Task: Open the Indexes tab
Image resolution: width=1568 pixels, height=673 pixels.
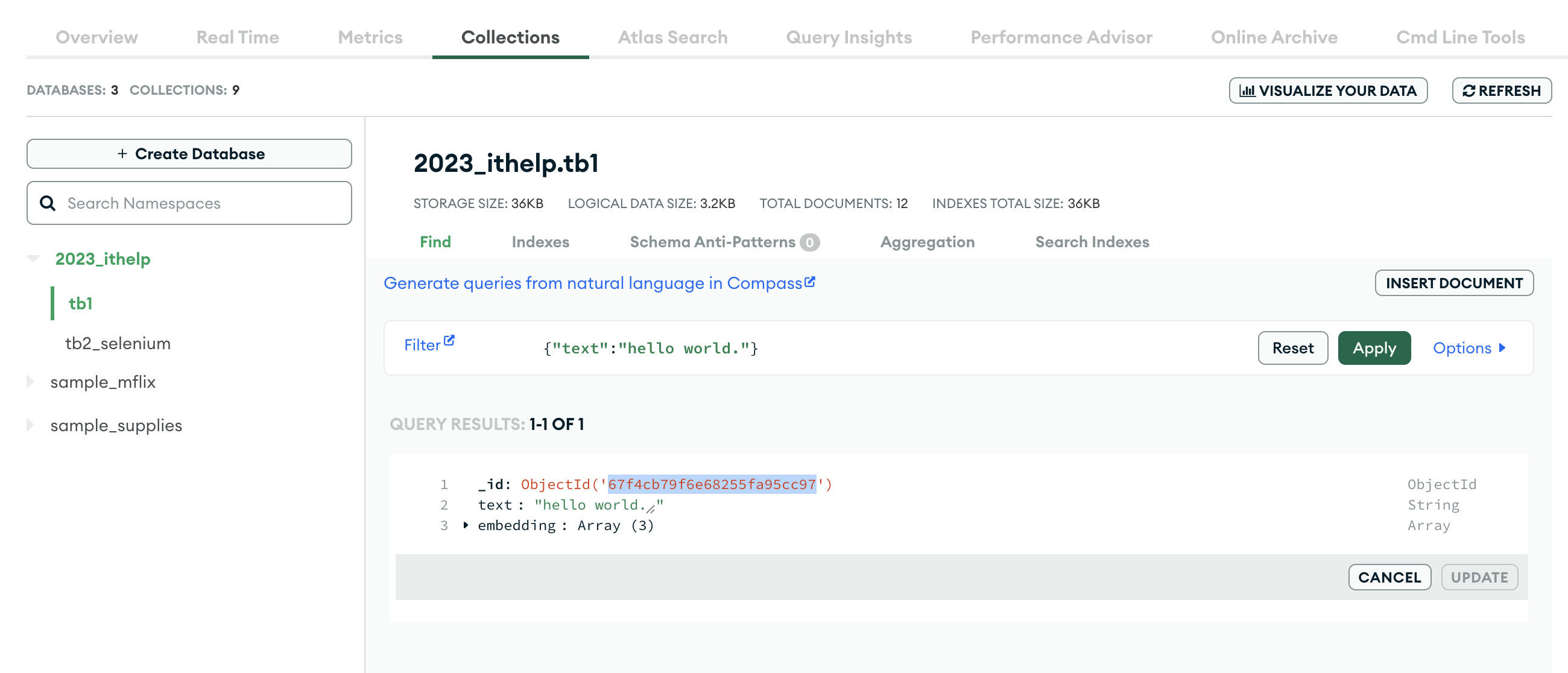Action: pos(540,242)
